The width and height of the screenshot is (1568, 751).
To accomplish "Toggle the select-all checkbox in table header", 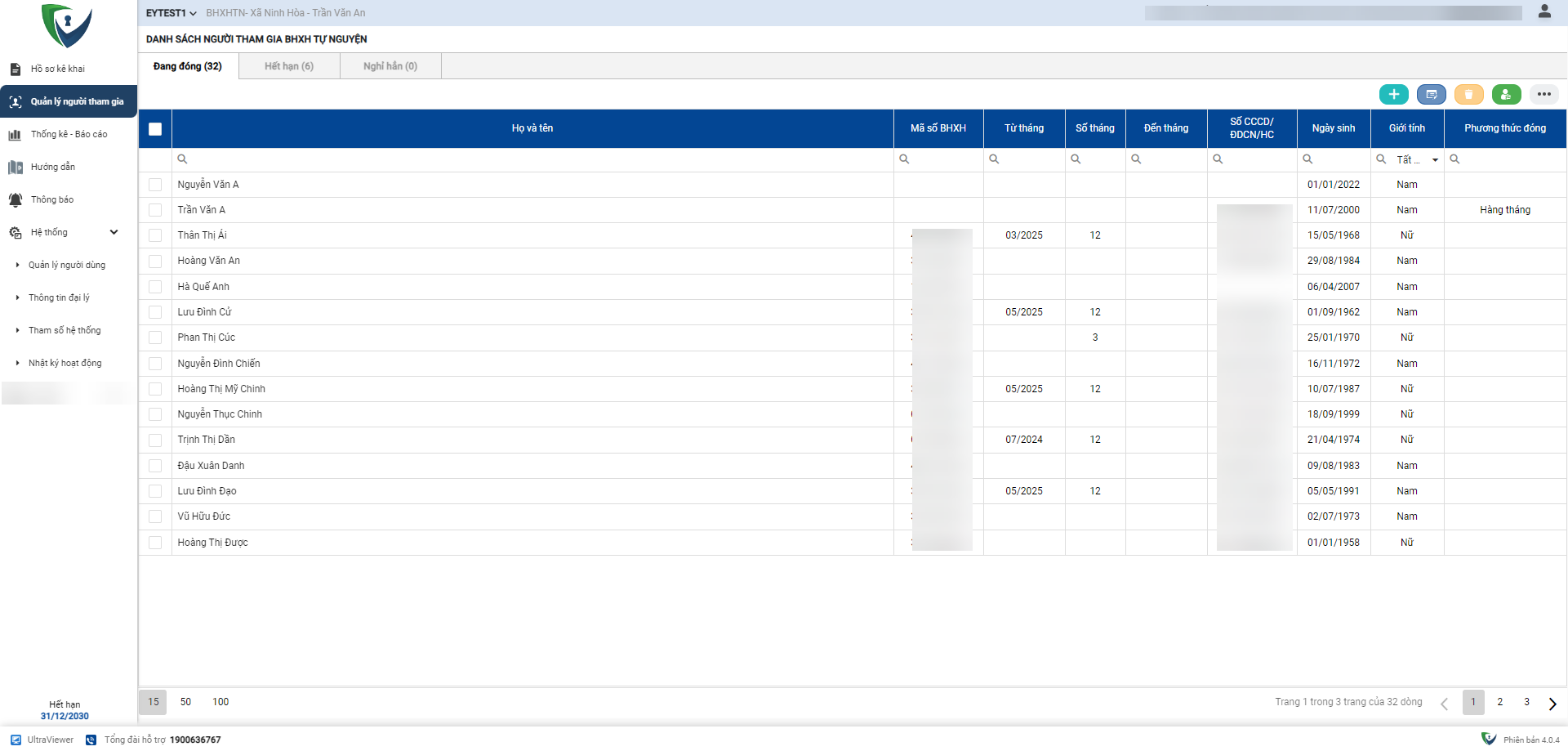I will coord(155,128).
